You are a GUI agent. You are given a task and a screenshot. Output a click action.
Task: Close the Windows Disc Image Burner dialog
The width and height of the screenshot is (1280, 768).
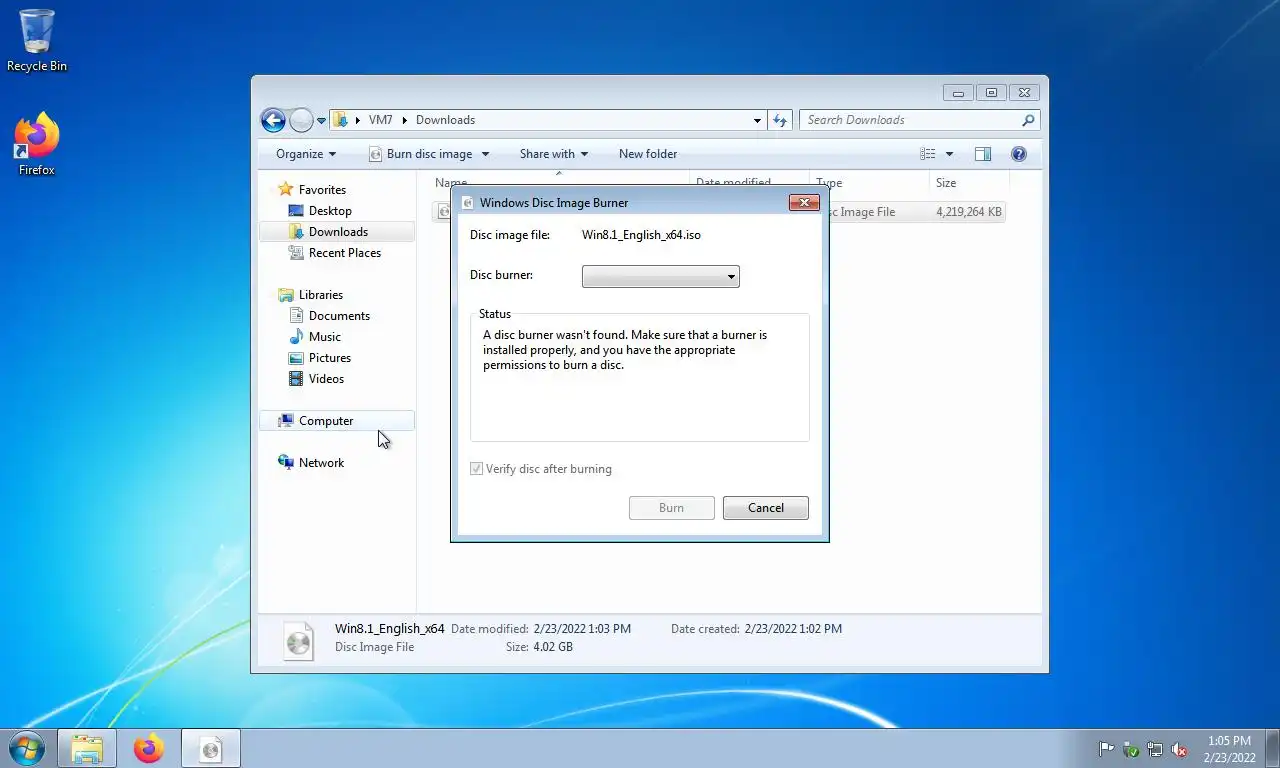804,203
